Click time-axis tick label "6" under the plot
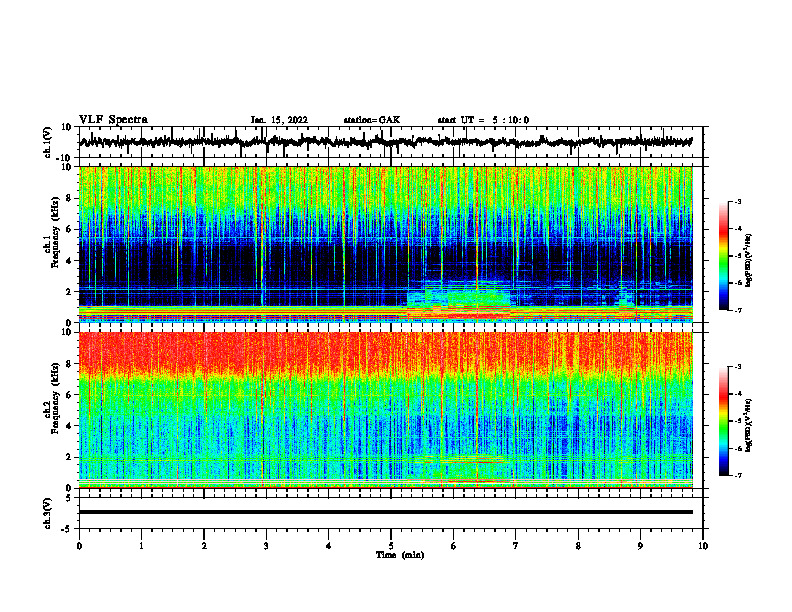This screenshot has height=612, width=792. coord(454,546)
